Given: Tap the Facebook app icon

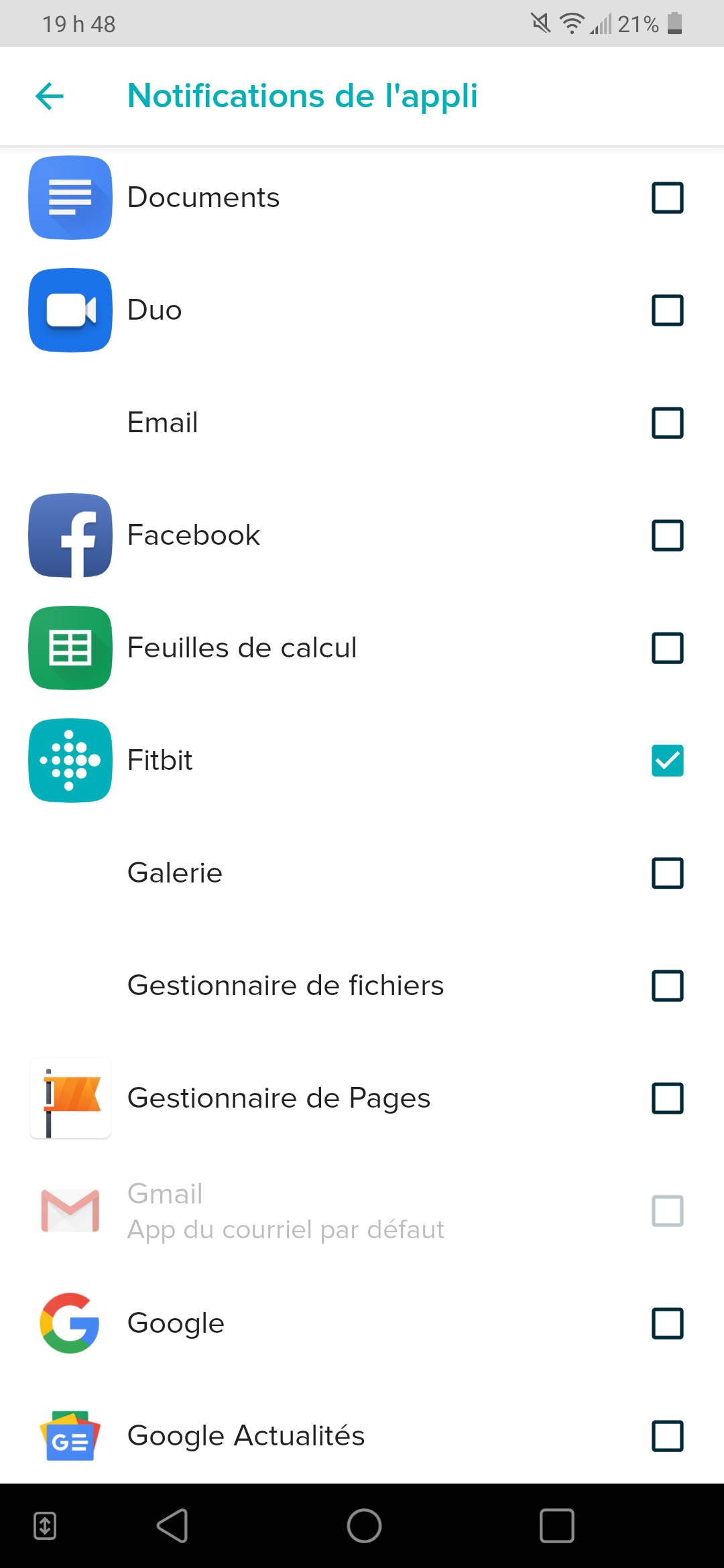Looking at the screenshot, I should tap(70, 535).
